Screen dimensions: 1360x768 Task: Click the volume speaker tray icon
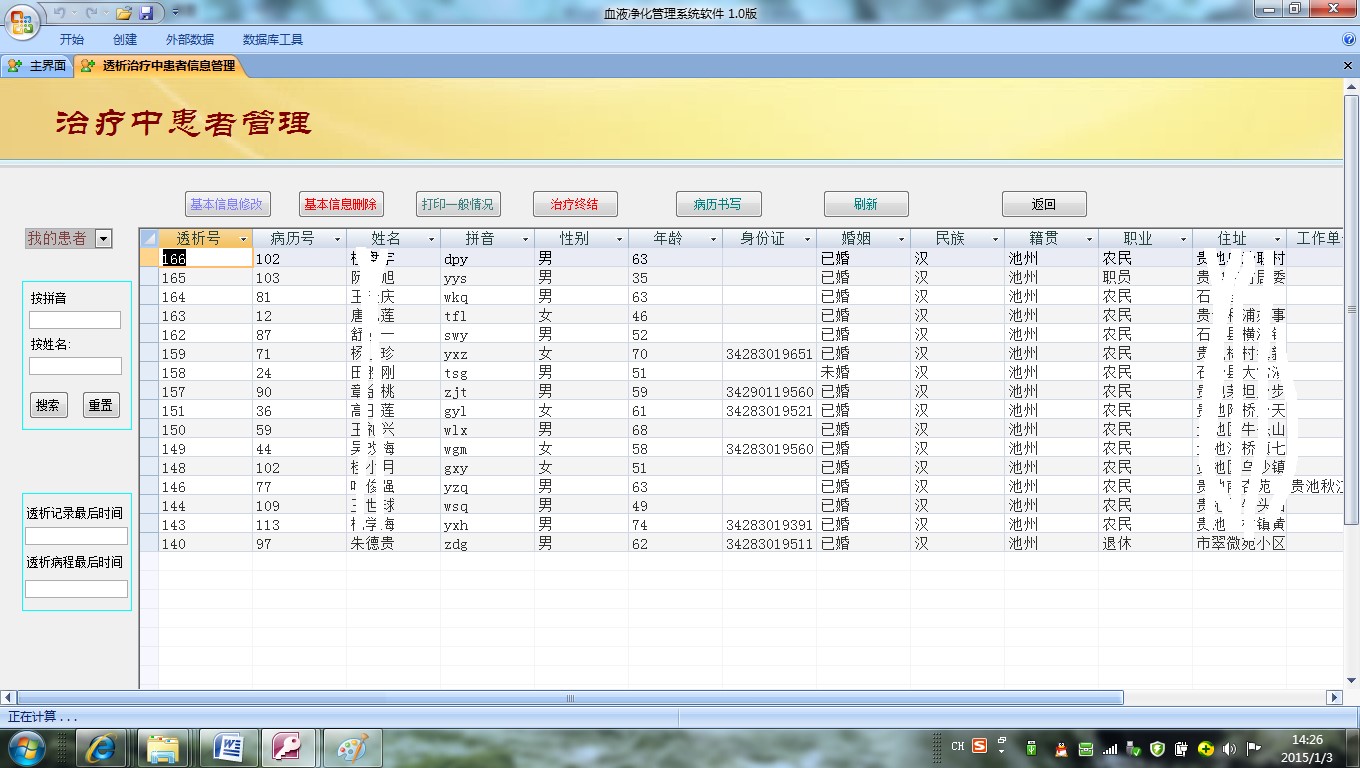coord(1230,749)
